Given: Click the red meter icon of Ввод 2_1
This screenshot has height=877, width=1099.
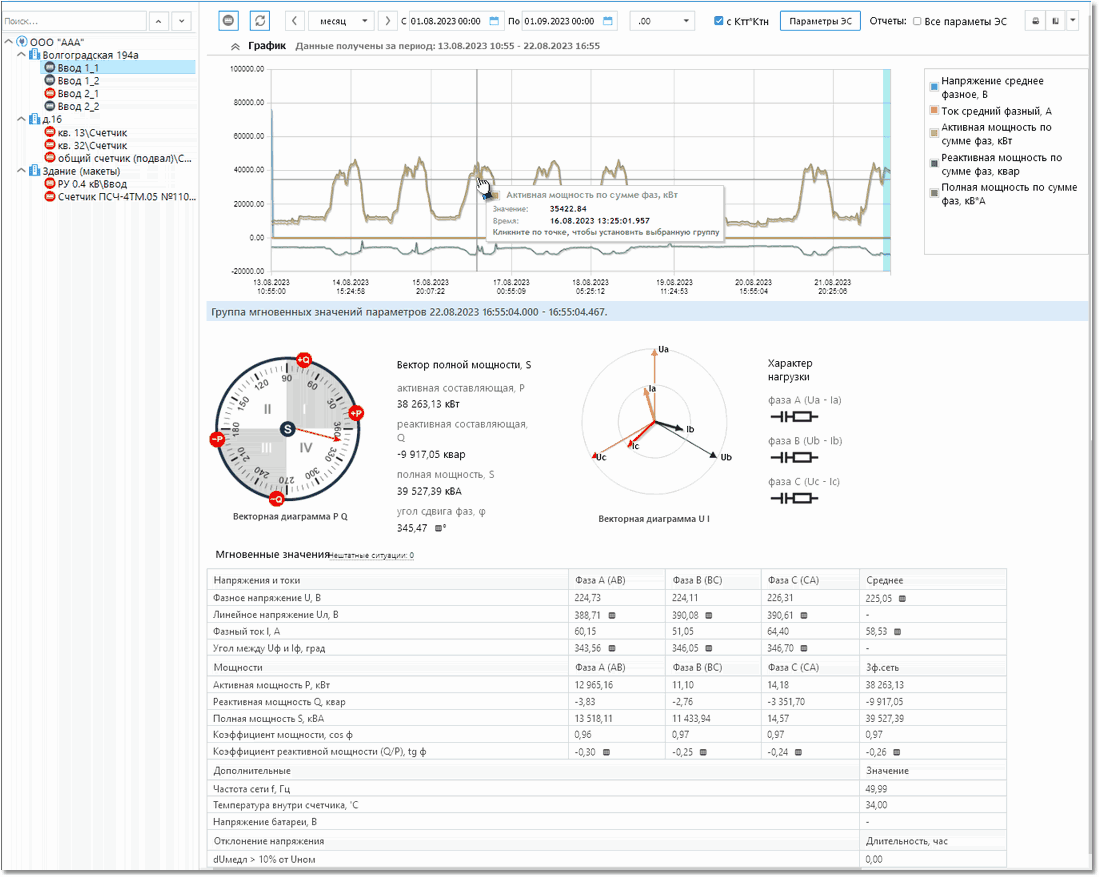Looking at the screenshot, I should (50, 93).
